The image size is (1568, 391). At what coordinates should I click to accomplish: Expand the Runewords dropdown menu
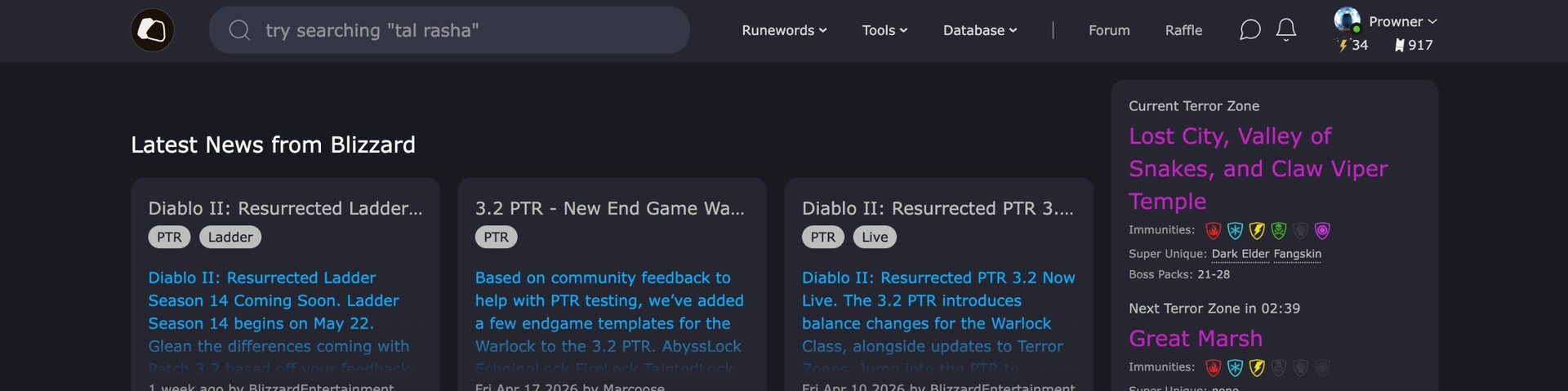coord(784,30)
